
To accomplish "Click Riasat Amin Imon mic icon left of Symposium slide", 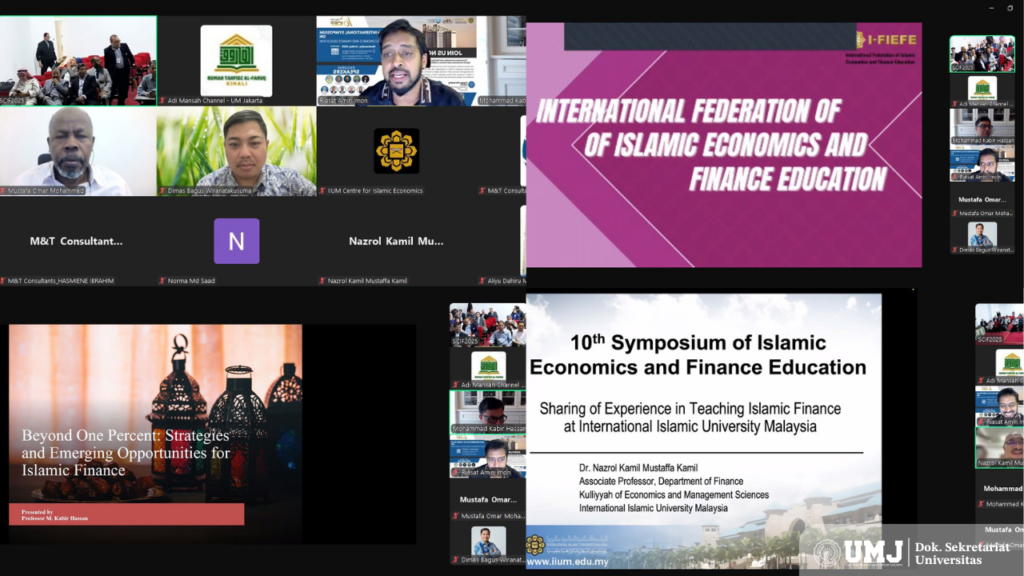I will pos(456,472).
